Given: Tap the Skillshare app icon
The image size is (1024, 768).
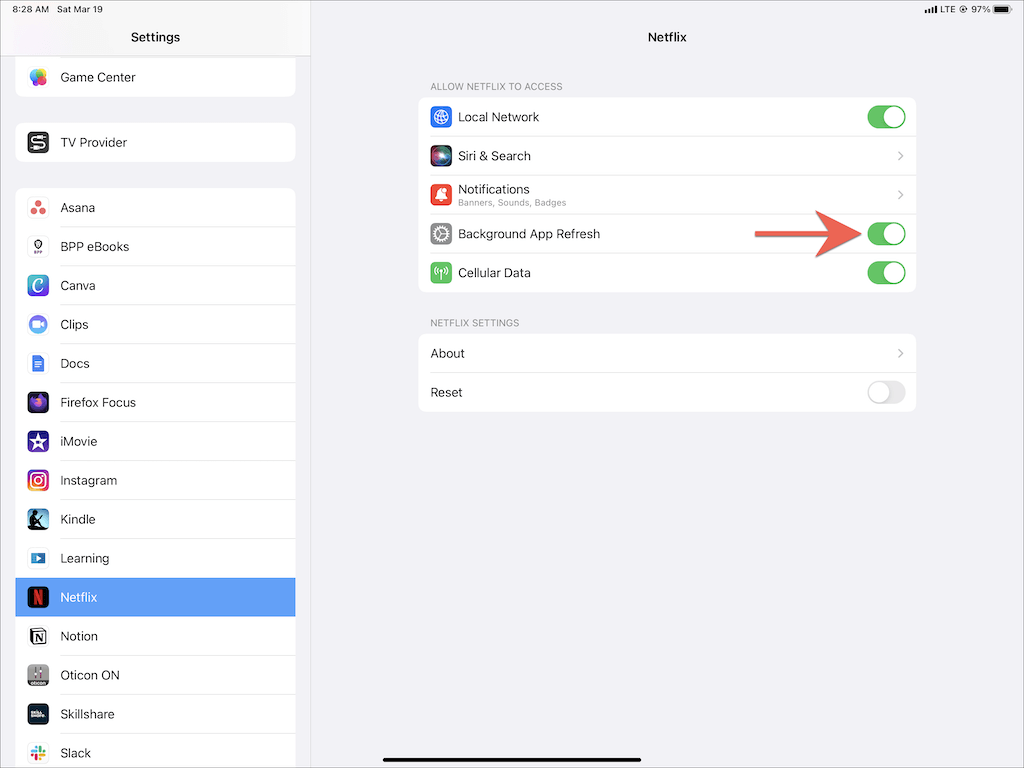Looking at the screenshot, I should point(38,714).
